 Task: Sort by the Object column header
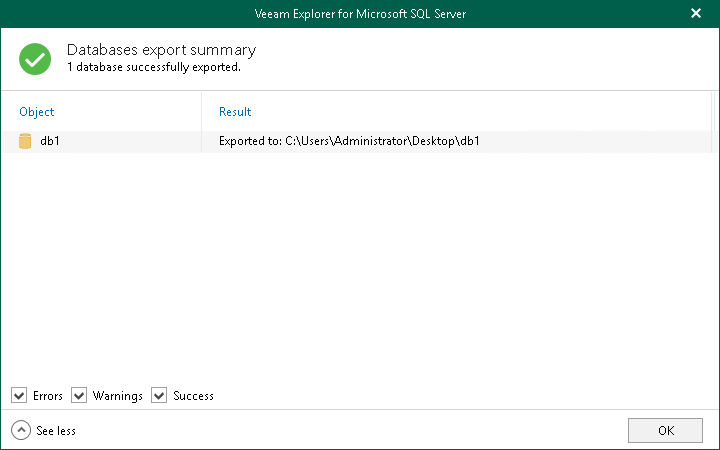pos(37,112)
